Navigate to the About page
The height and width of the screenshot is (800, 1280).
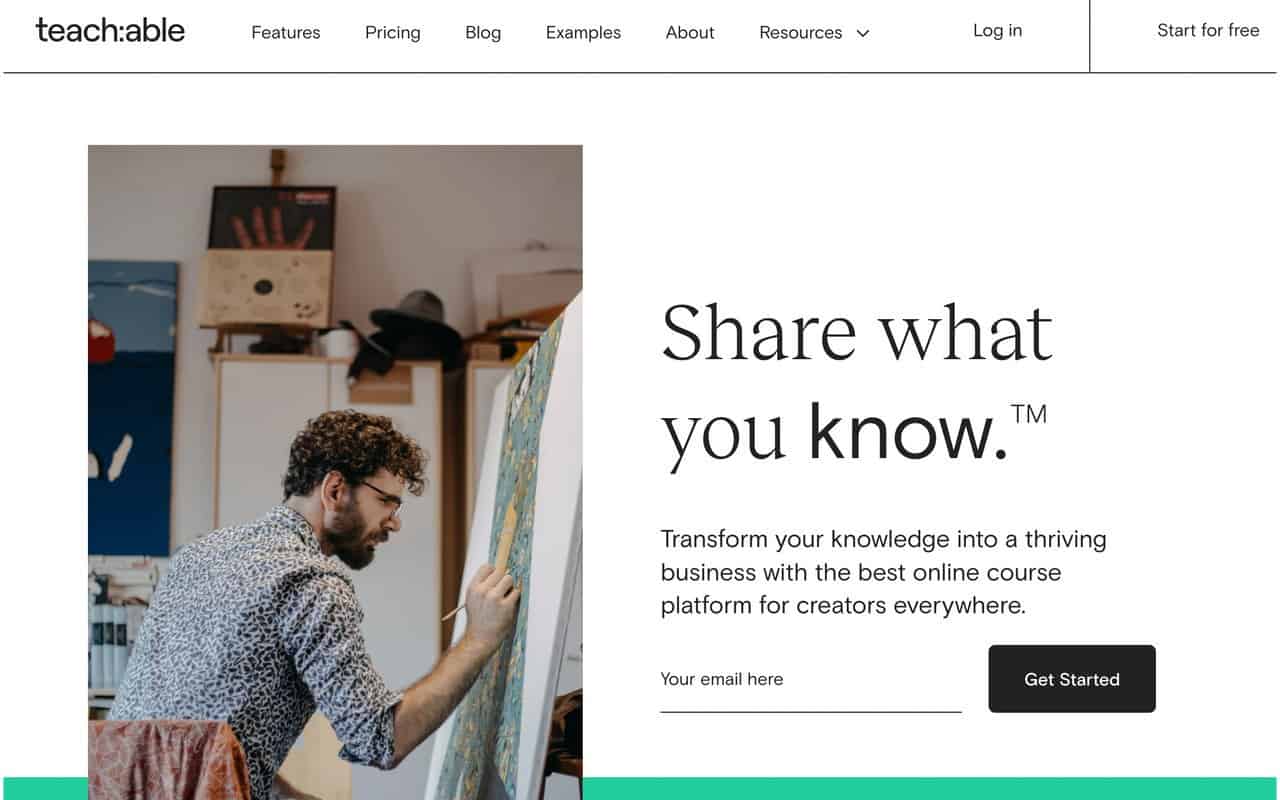pyautogui.click(x=689, y=32)
